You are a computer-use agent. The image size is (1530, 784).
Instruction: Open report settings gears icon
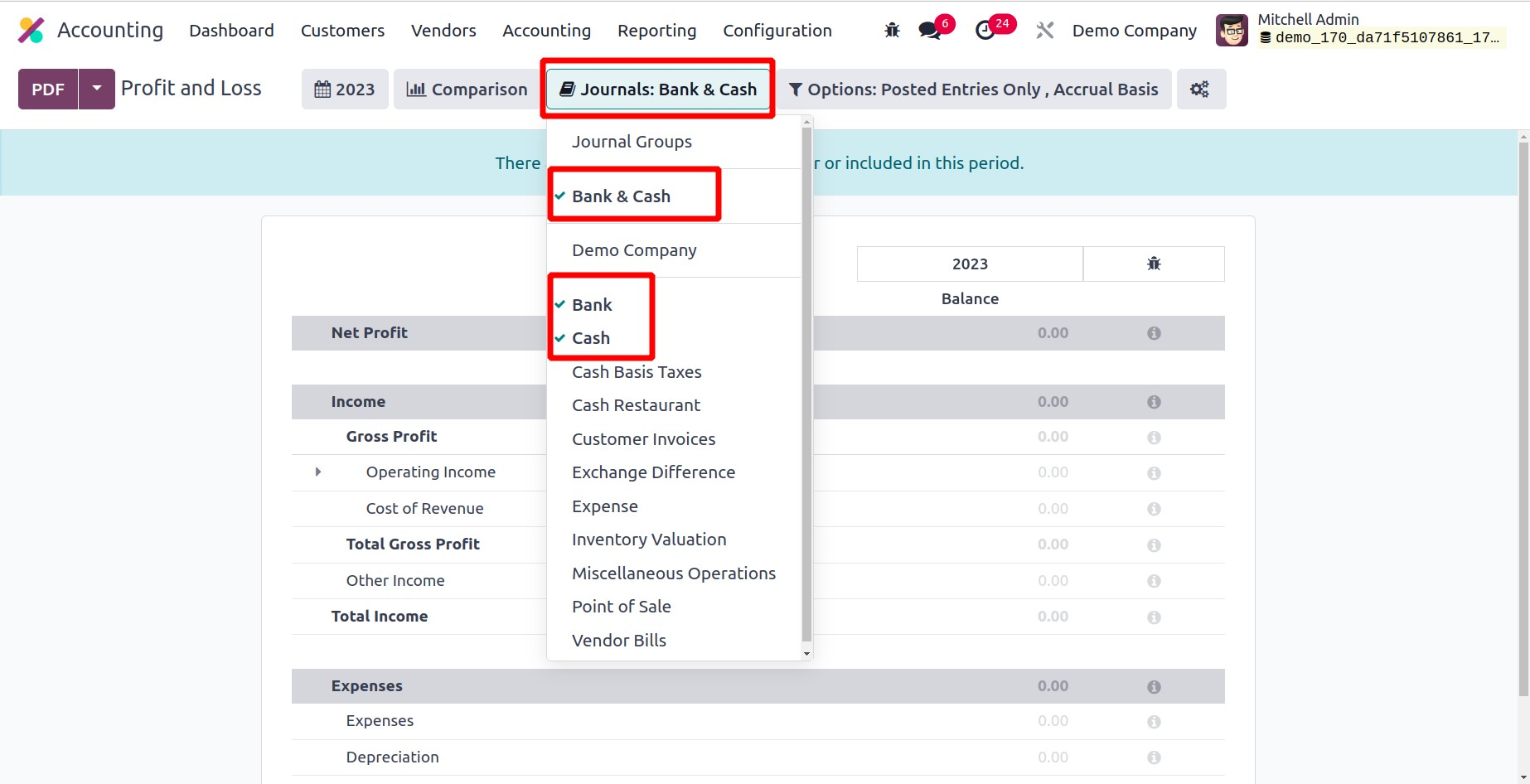(1199, 90)
